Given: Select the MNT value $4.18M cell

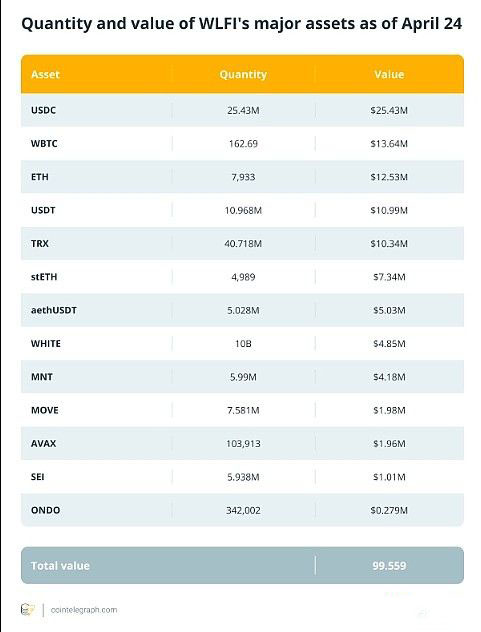Looking at the screenshot, I should point(389,377).
